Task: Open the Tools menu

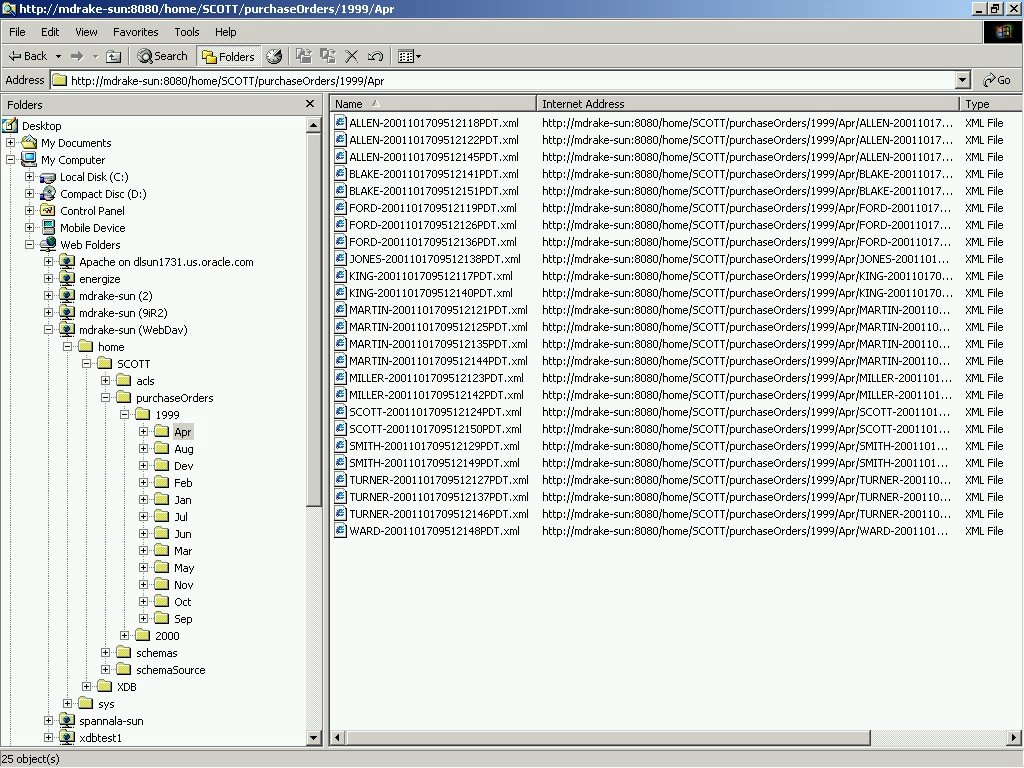Action: (x=187, y=32)
